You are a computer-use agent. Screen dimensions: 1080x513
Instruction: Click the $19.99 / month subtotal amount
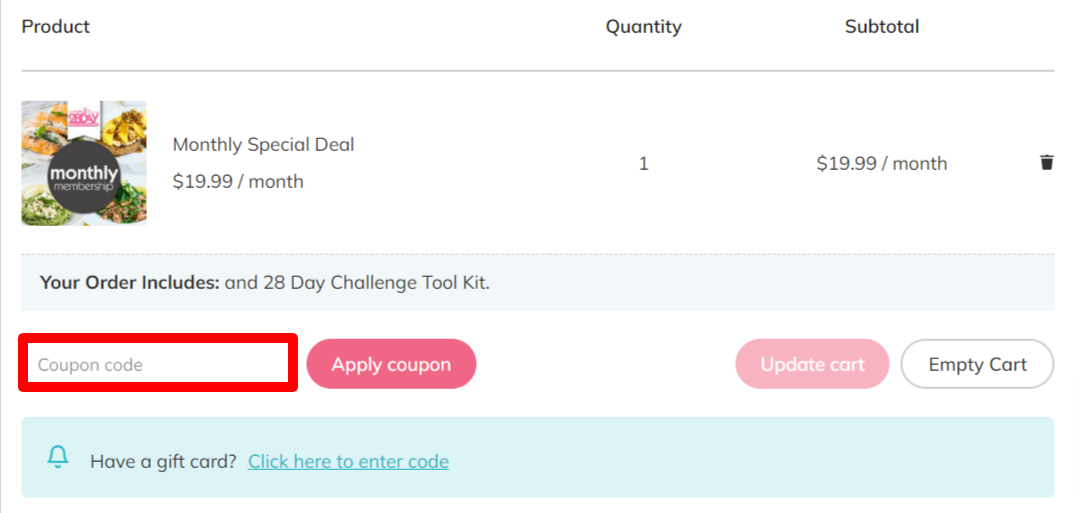pos(882,163)
